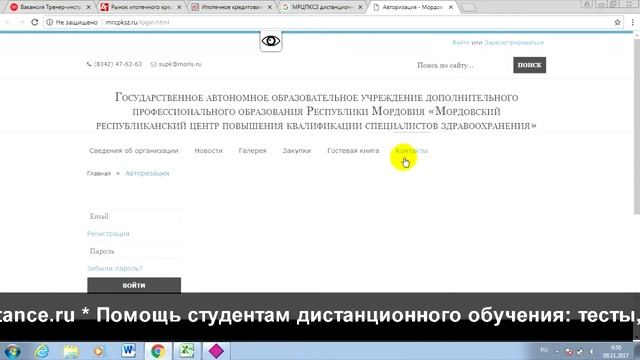Open Новости menu item
The width and height of the screenshot is (640, 360).
209,151
